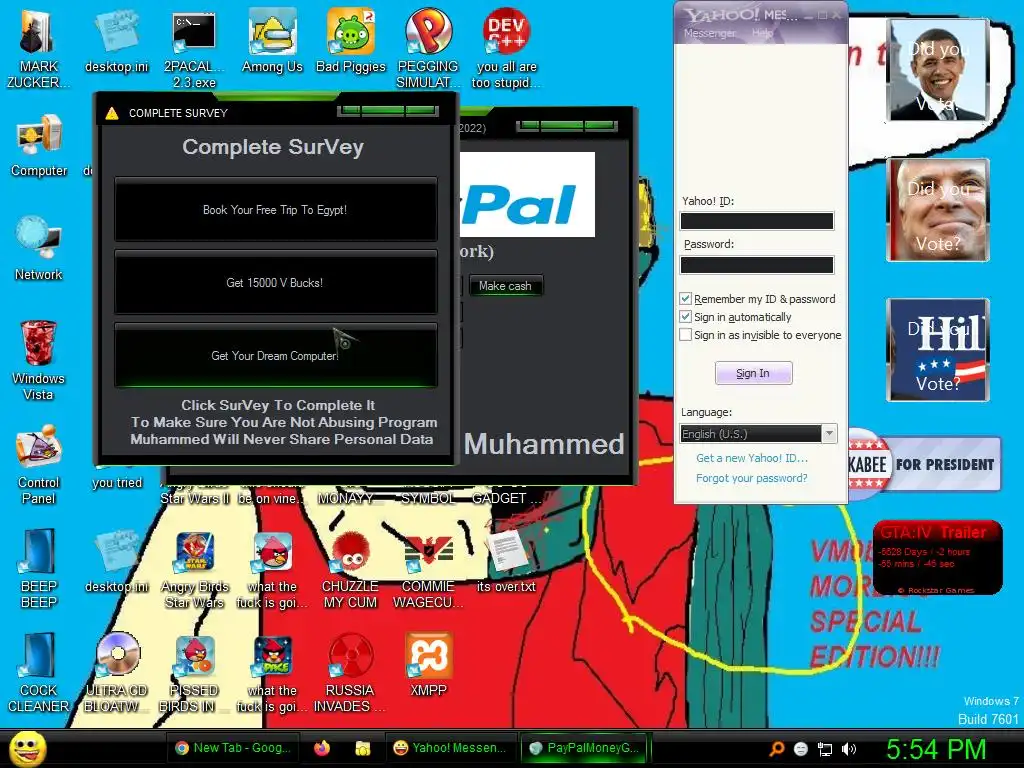Screen dimensions: 1024x768
Task: Launch the XMPP orange icon
Action: pos(428,665)
